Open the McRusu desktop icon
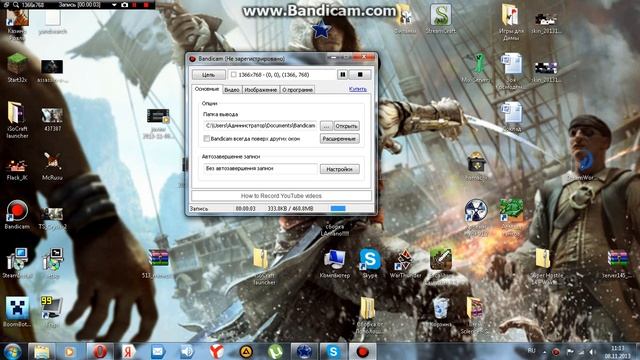 pos(52,166)
